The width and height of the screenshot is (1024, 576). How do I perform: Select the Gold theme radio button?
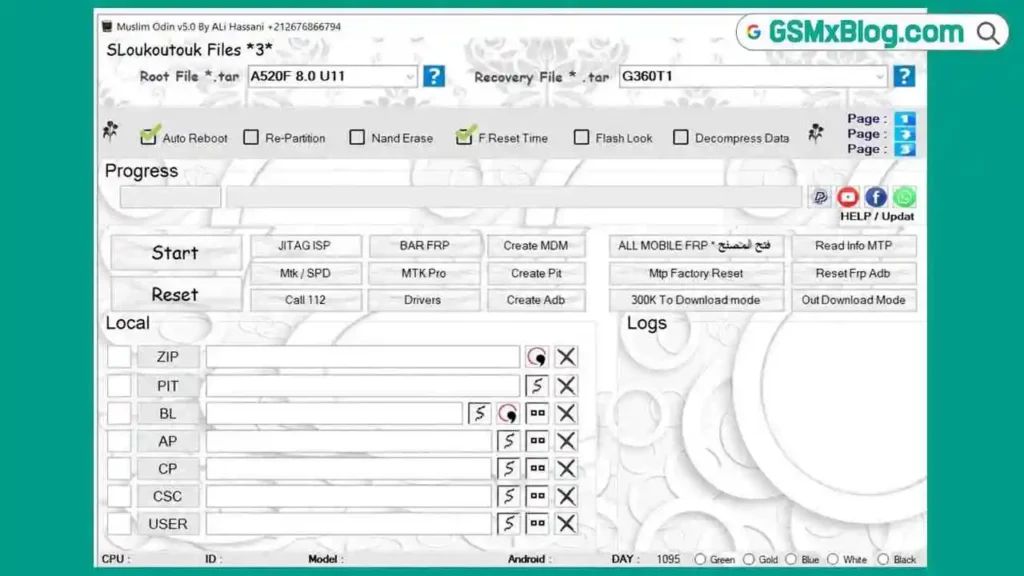[748, 560]
